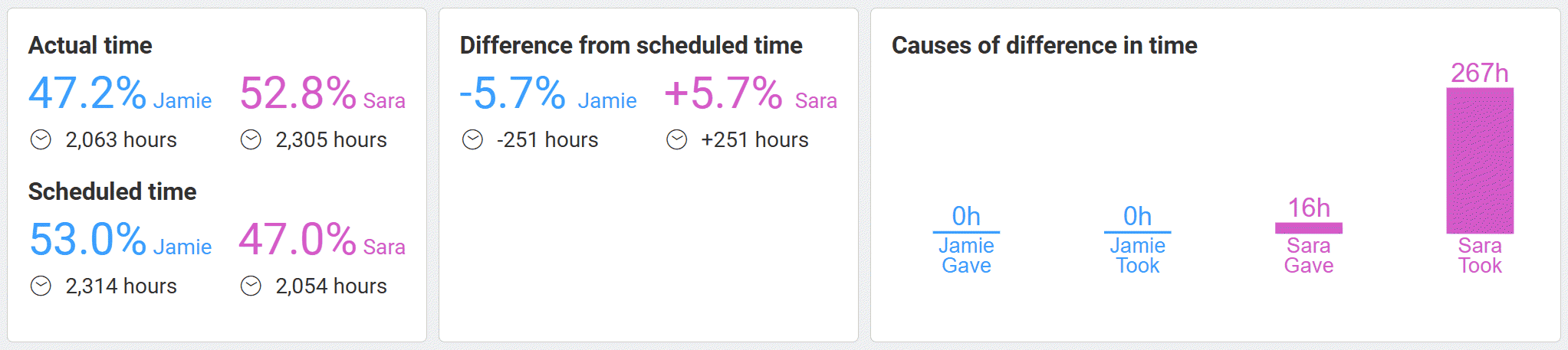Click the 0h Jamie Took bar line
The height and width of the screenshot is (350, 1568).
[1137, 232]
